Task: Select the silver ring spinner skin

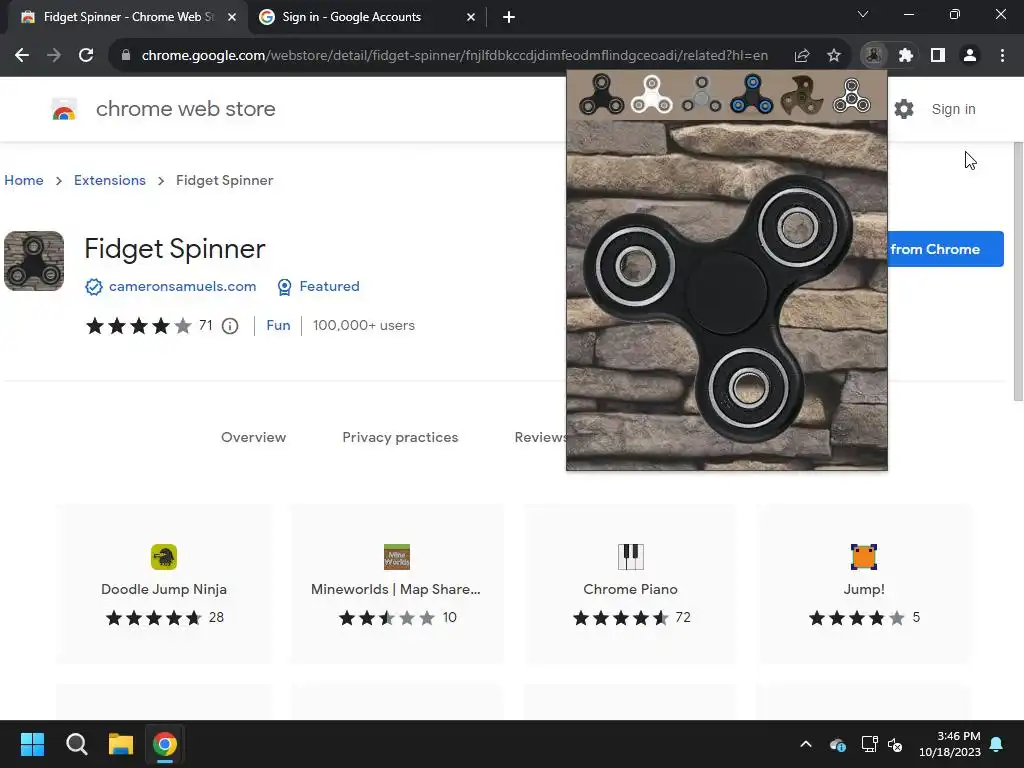Action: [852, 95]
